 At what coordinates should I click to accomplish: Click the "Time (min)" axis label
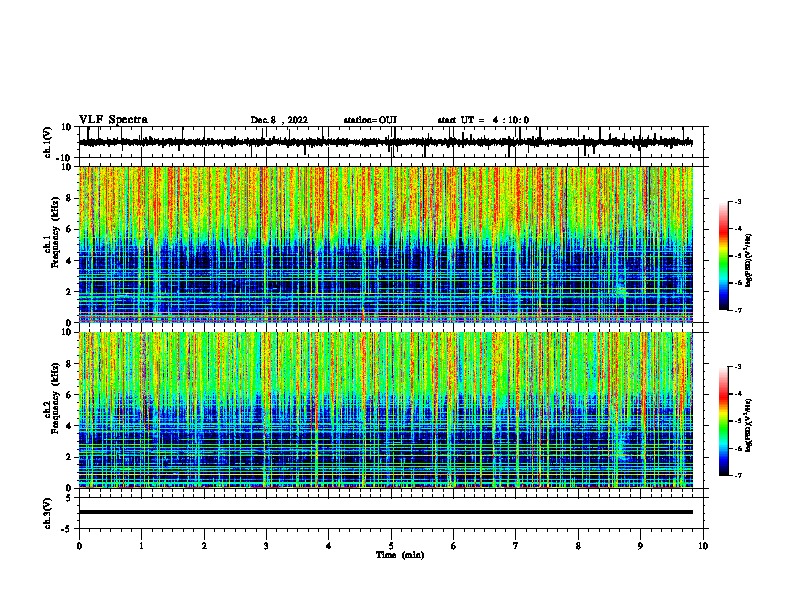tap(400, 555)
